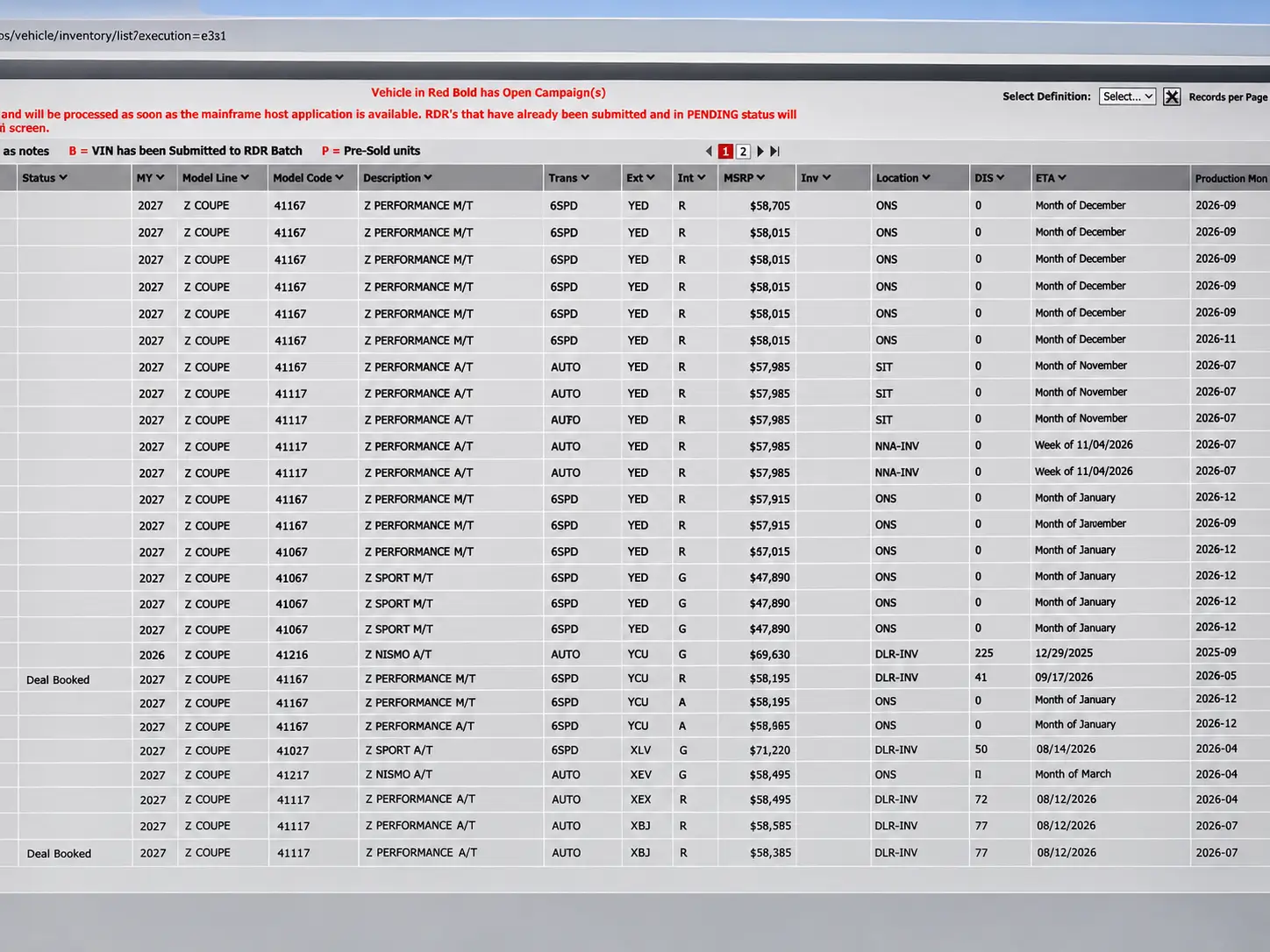This screenshot has width=1270, height=952.
Task: Select model code 41027 cell
Action: (293, 751)
